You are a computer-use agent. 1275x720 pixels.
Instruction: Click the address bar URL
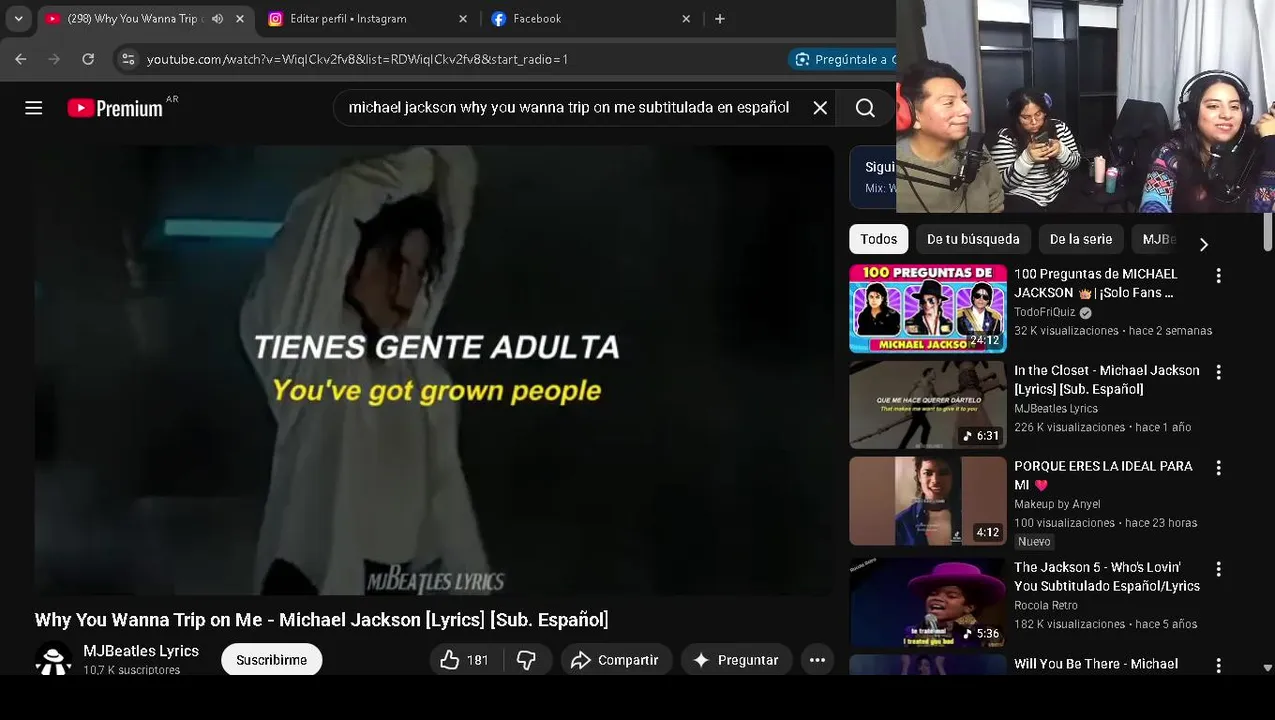point(357,59)
